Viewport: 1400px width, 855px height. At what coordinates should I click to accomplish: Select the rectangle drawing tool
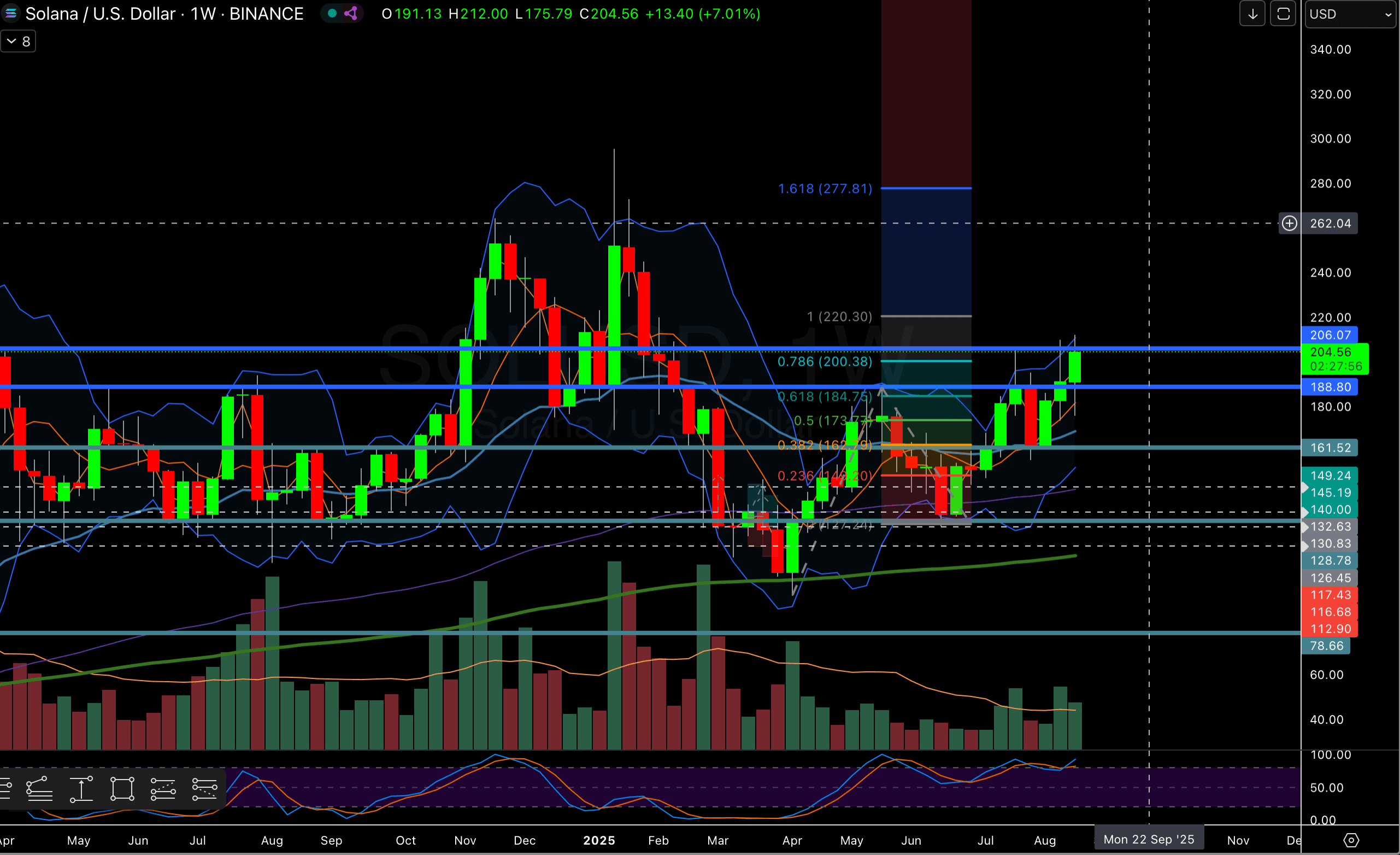pyautogui.click(x=122, y=789)
